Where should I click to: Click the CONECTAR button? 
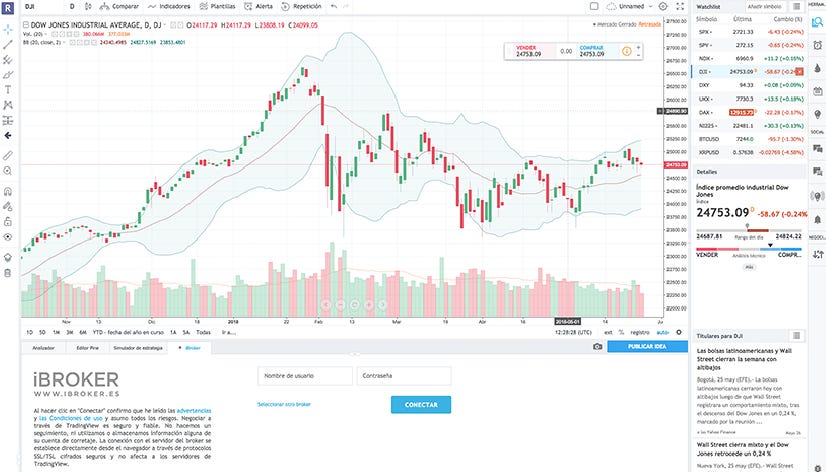click(x=421, y=405)
